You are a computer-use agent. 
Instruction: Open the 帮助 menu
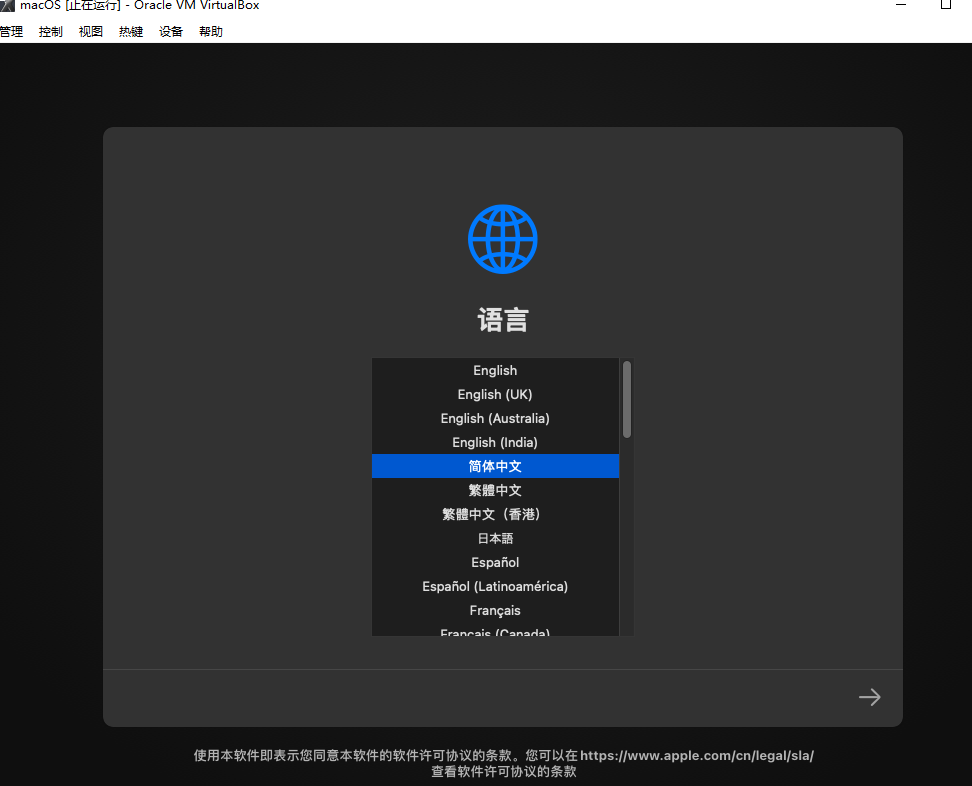pos(211,32)
